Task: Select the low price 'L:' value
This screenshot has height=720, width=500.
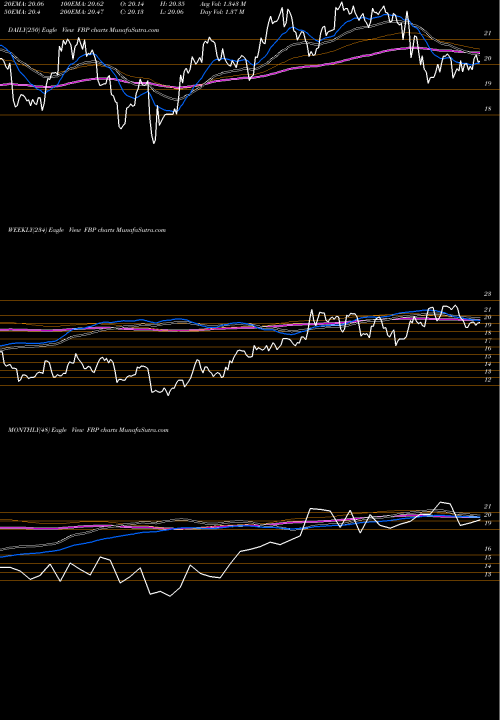Action: 173,12
